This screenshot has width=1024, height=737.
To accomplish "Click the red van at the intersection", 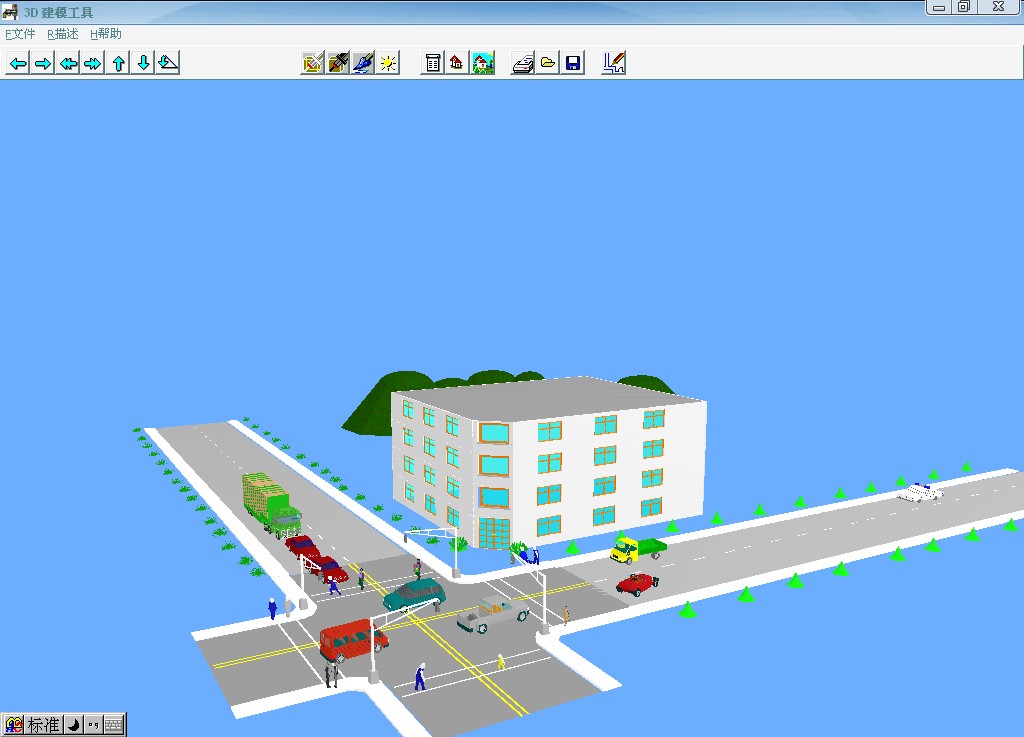I will [x=353, y=640].
